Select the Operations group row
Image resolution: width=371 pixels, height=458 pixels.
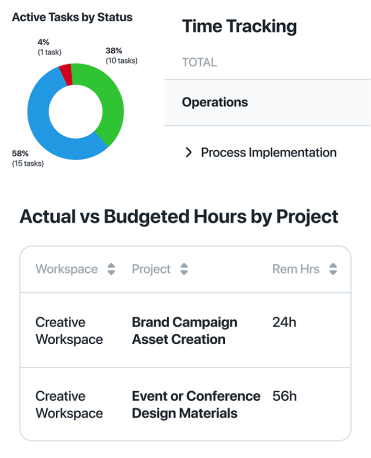tap(267, 102)
